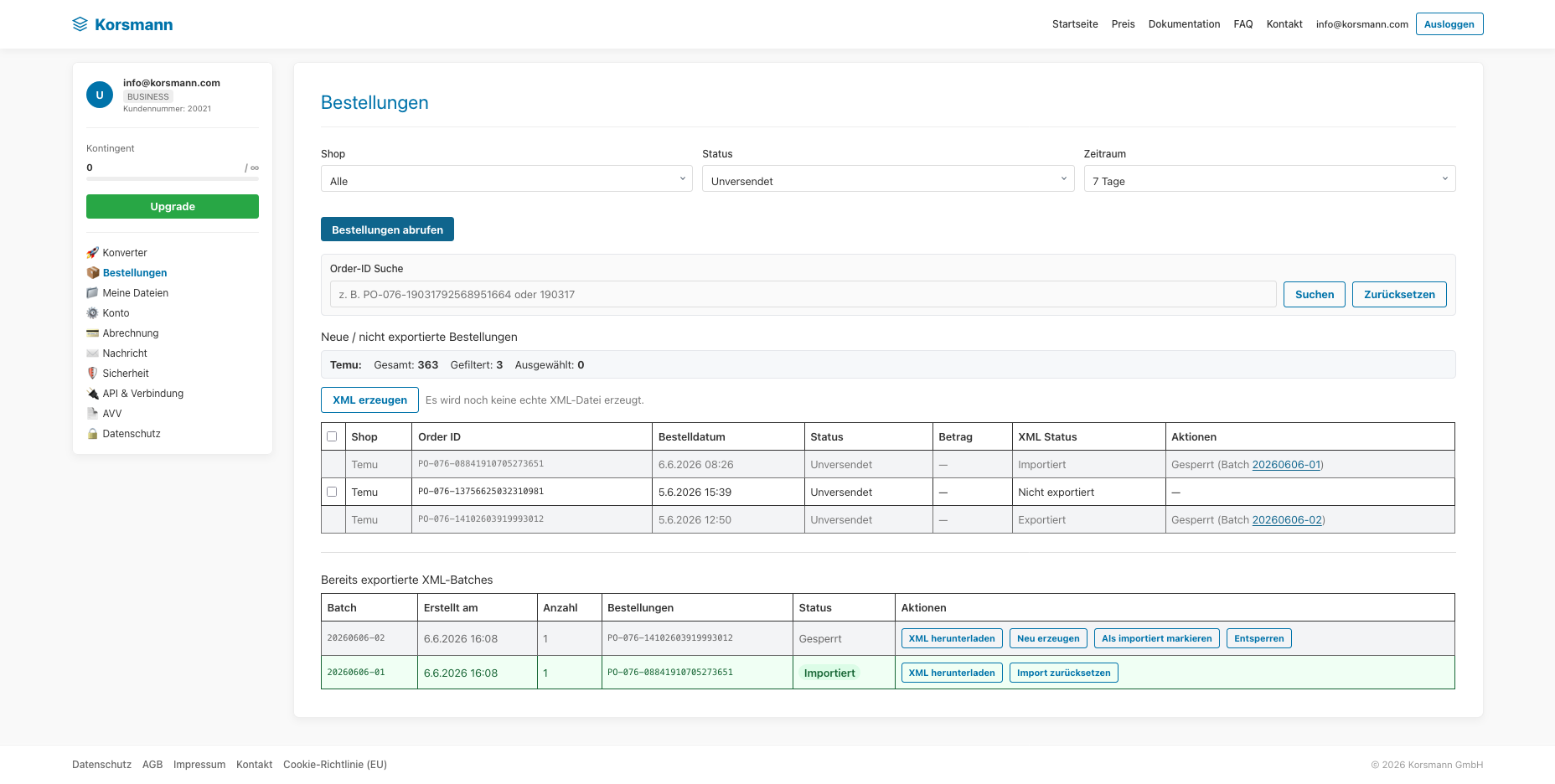Image resolution: width=1555 pixels, height=784 pixels.
Task: Open Dokumentation in the top navigation
Action: (1184, 24)
